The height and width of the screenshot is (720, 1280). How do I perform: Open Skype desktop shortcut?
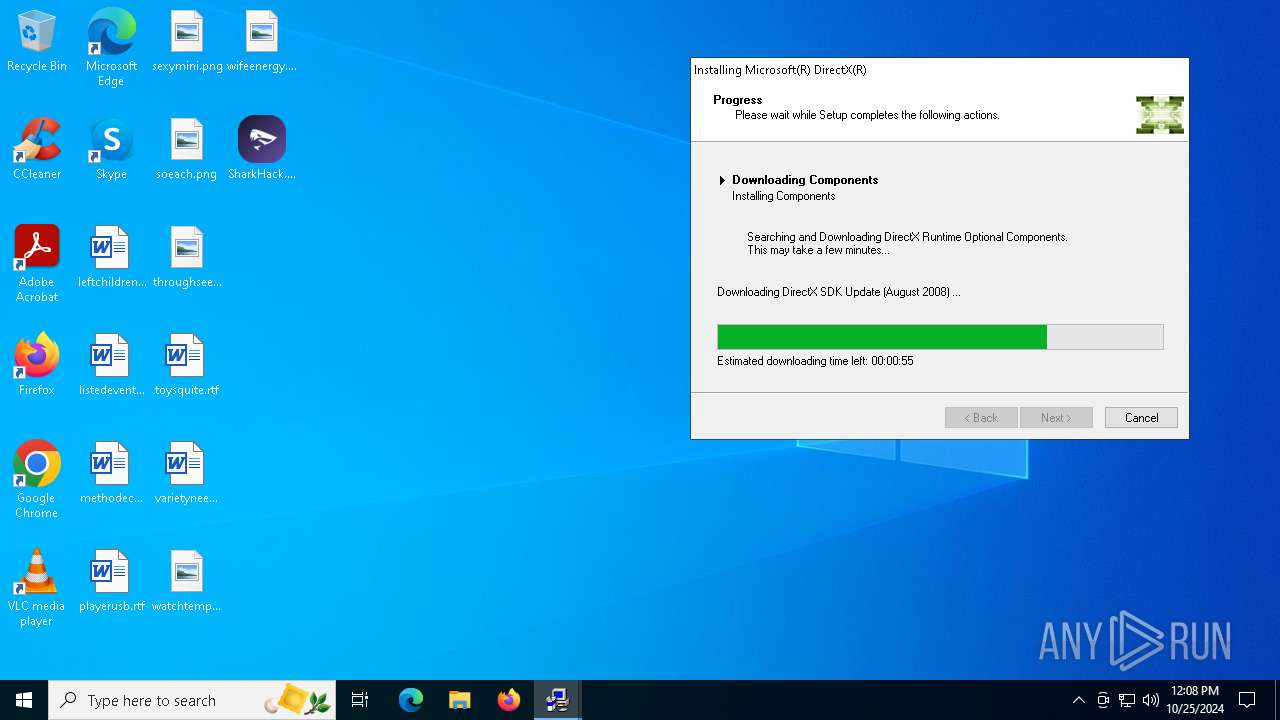click(x=111, y=148)
